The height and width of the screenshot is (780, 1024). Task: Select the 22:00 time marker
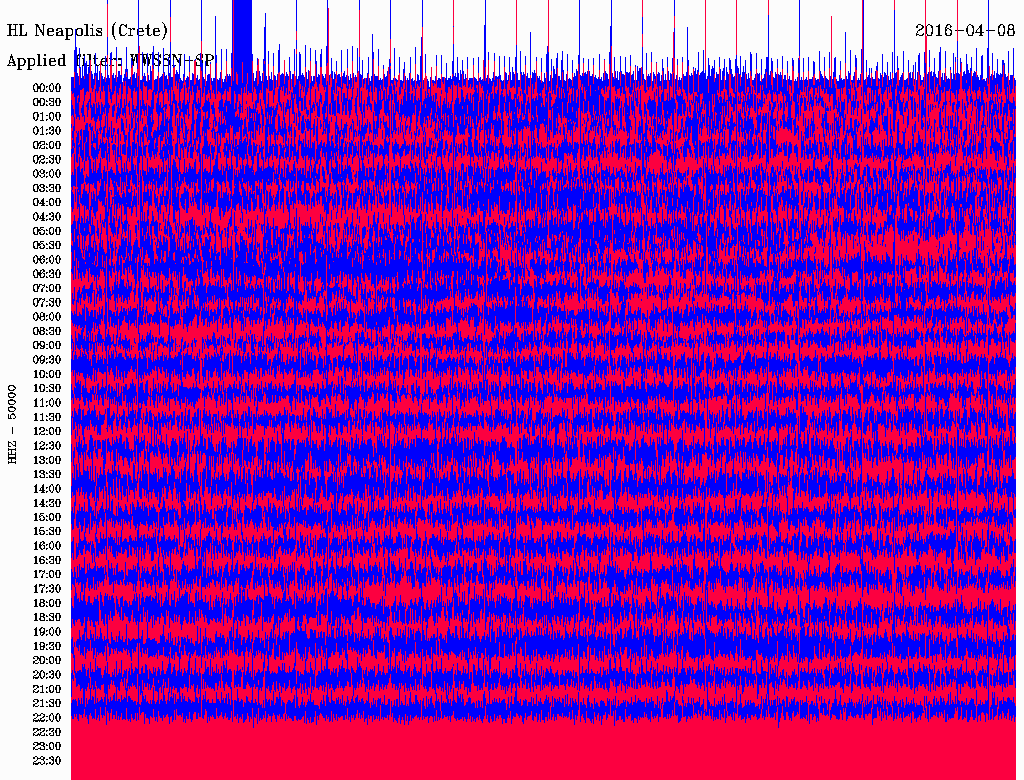pos(47,717)
